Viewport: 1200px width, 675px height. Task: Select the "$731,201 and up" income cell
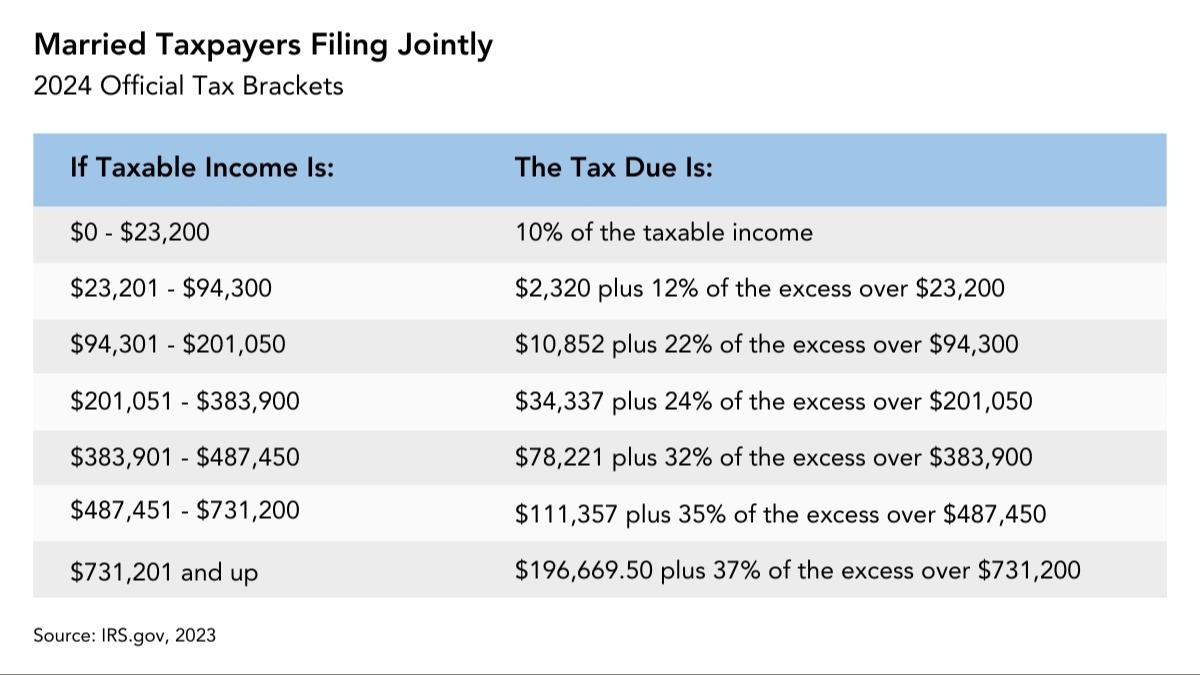[x=163, y=572]
